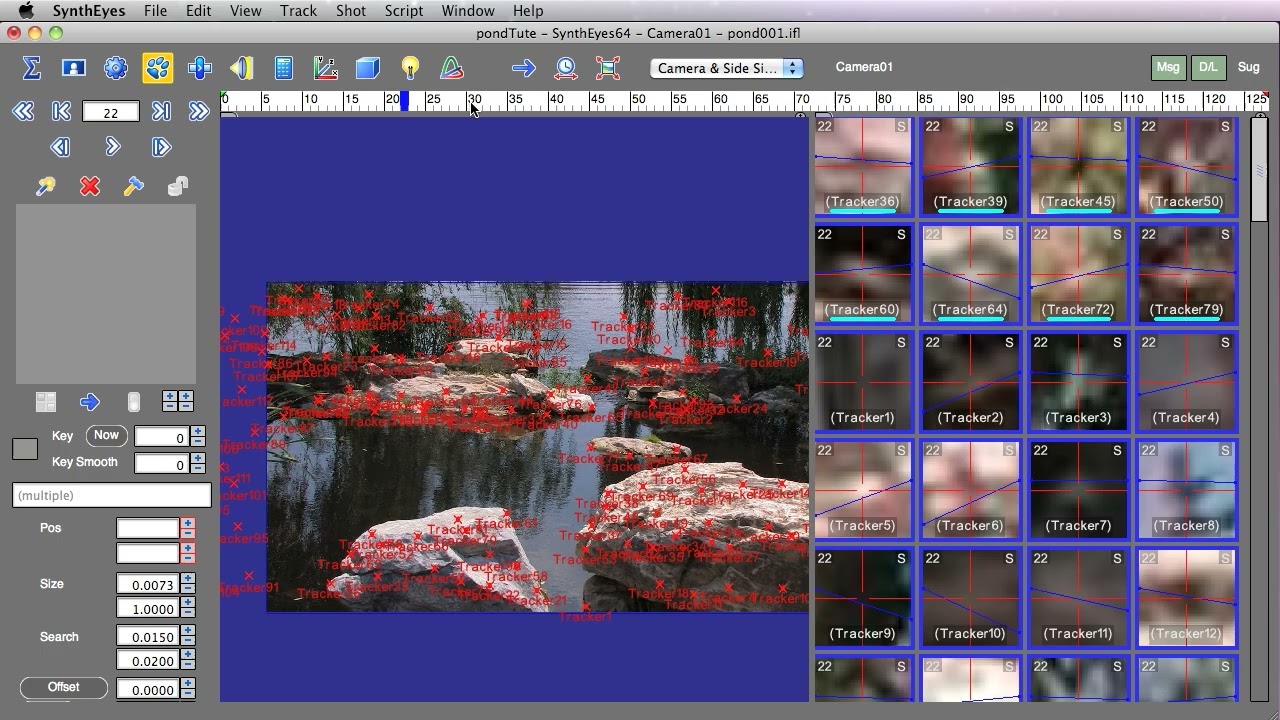This screenshot has width=1280, height=720.
Task: Click the blue playhead marker at frame 22
Action: click(x=404, y=100)
